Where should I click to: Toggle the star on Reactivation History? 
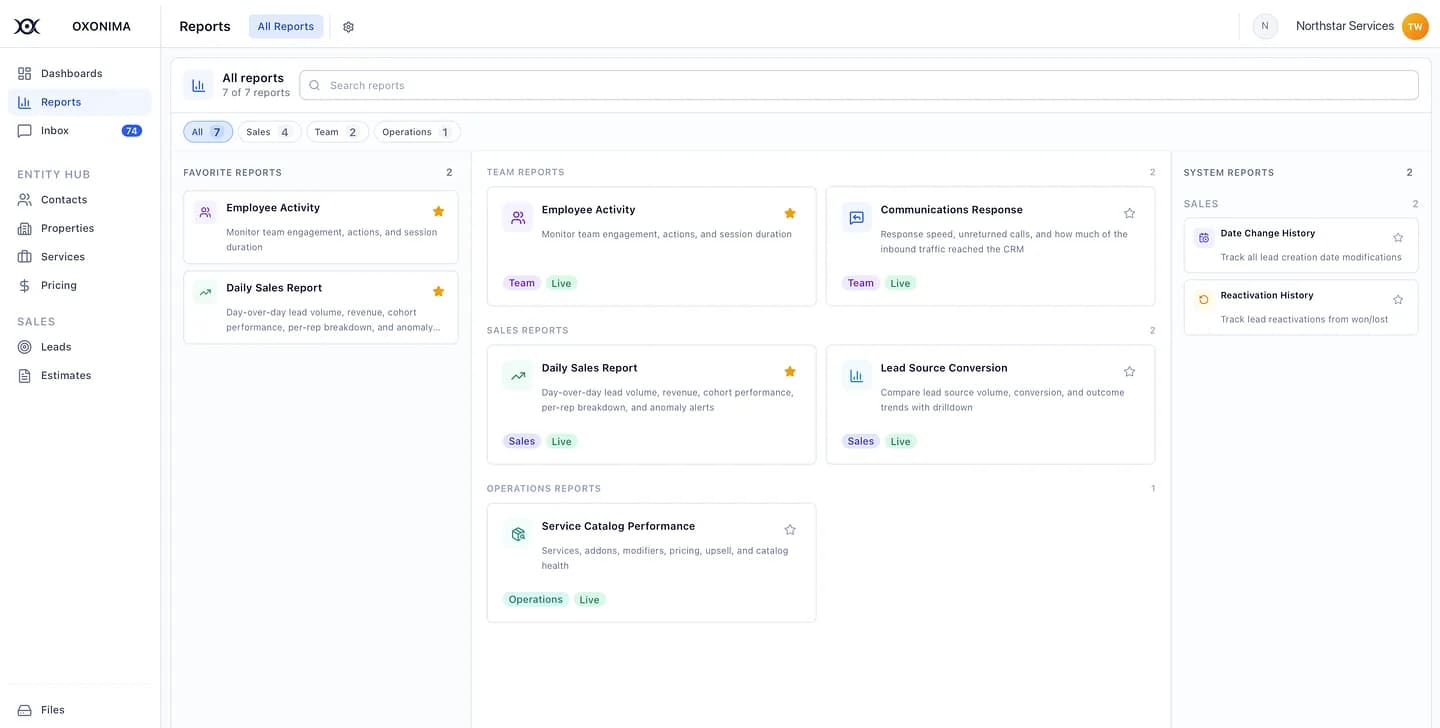[x=1398, y=300]
